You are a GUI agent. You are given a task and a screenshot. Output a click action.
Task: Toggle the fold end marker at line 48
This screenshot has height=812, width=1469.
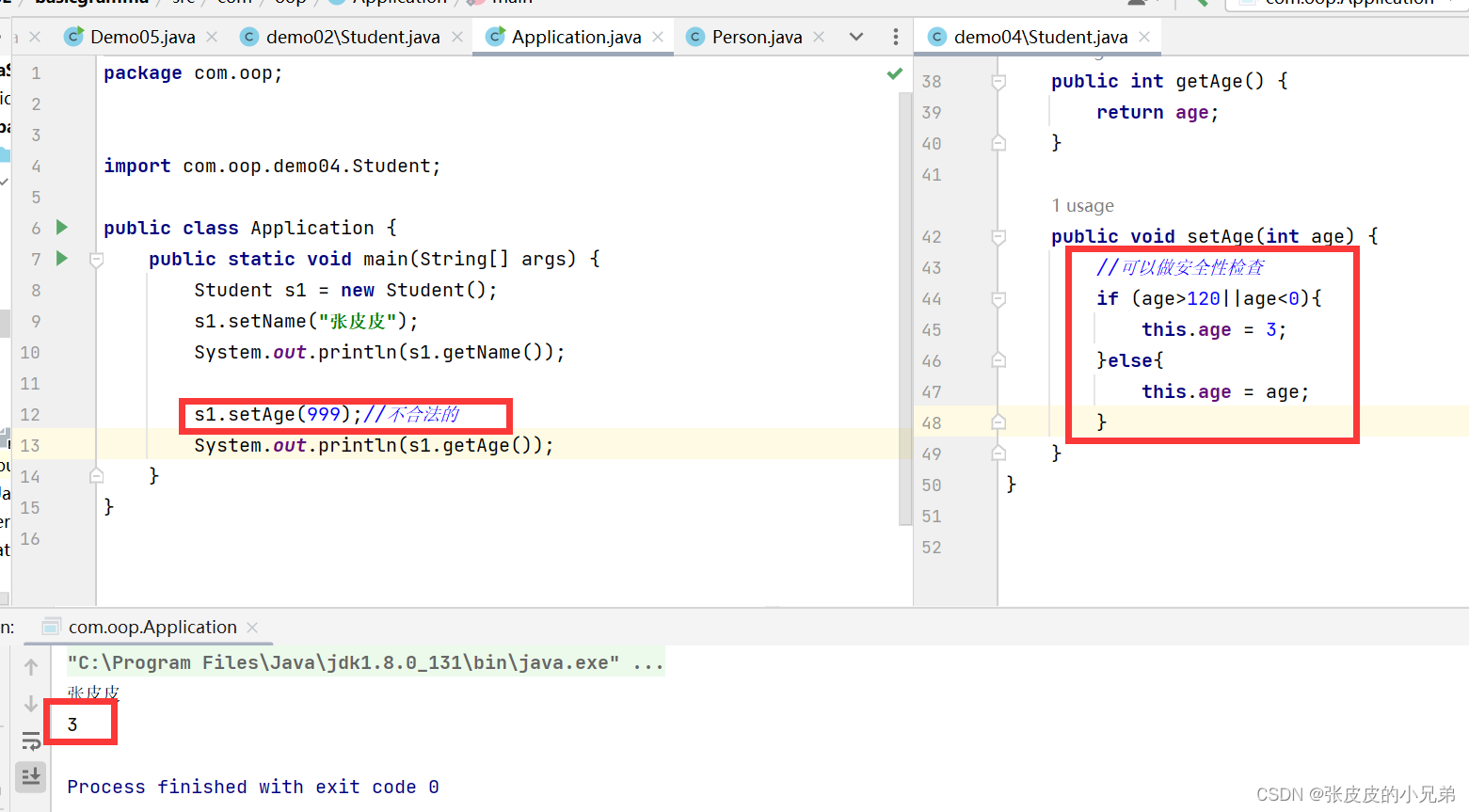coord(998,422)
